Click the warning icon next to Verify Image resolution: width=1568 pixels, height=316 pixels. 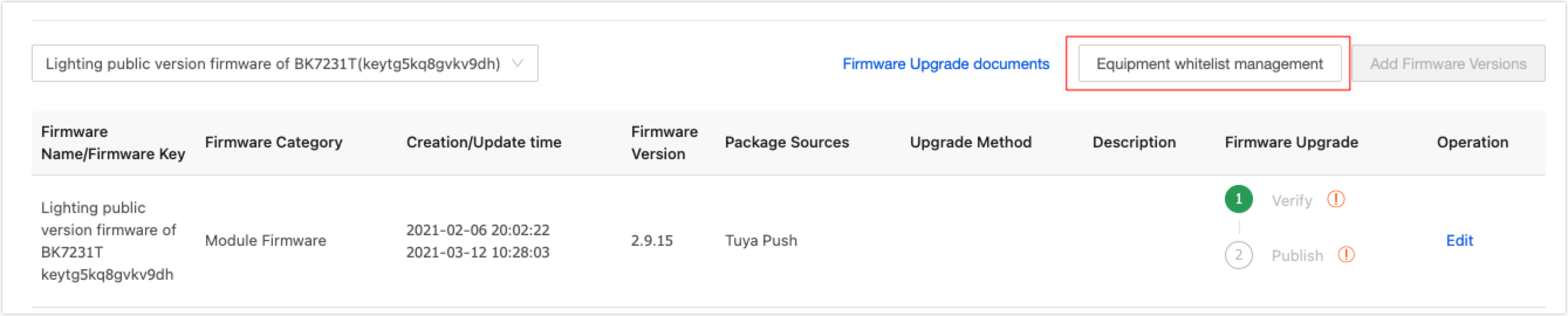click(x=1336, y=199)
